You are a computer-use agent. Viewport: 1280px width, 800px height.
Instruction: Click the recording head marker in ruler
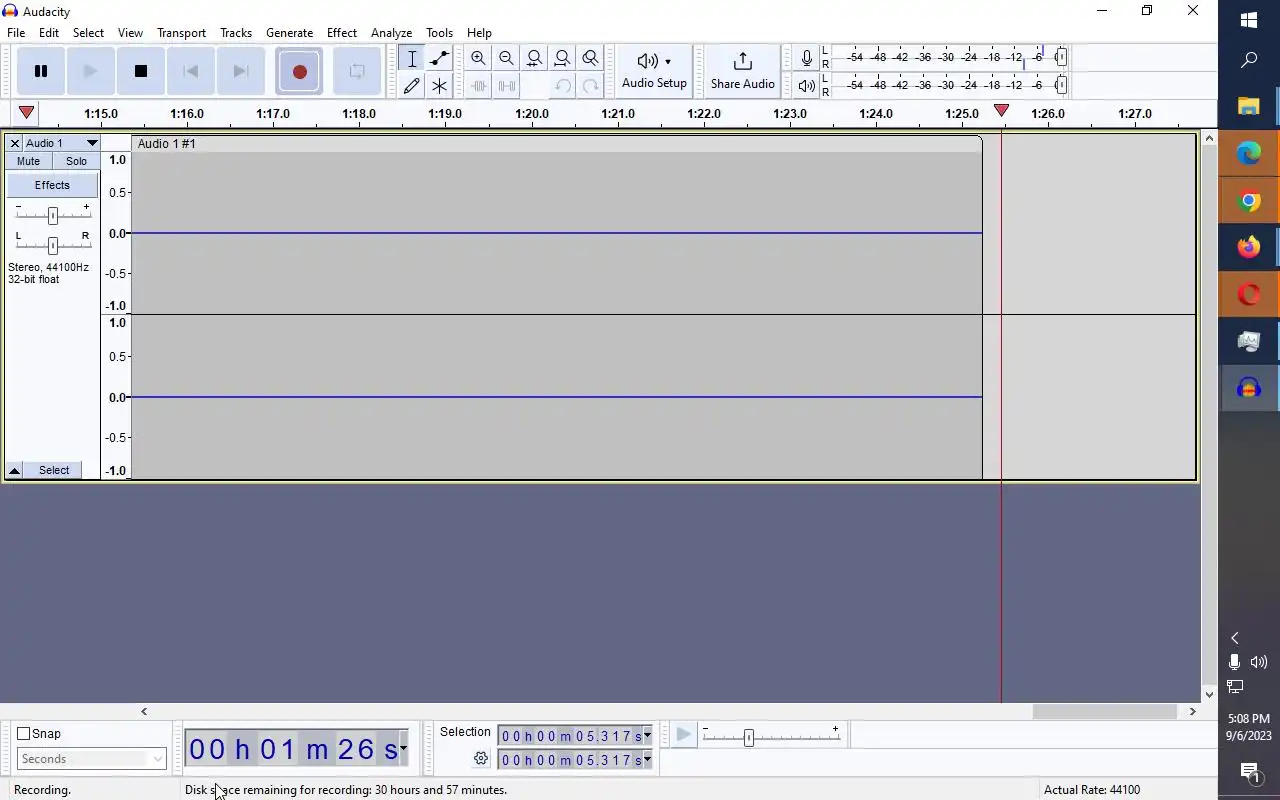click(1001, 111)
